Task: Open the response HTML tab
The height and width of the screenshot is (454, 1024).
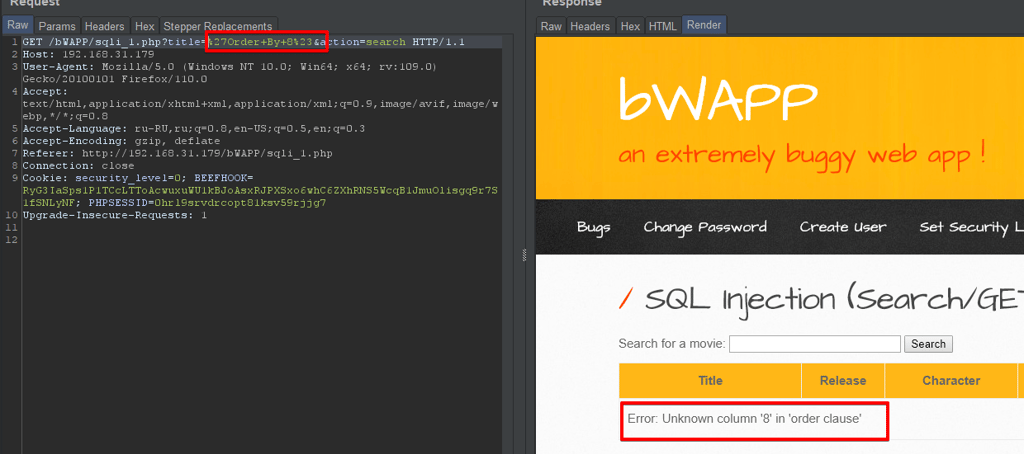Action: click(662, 26)
